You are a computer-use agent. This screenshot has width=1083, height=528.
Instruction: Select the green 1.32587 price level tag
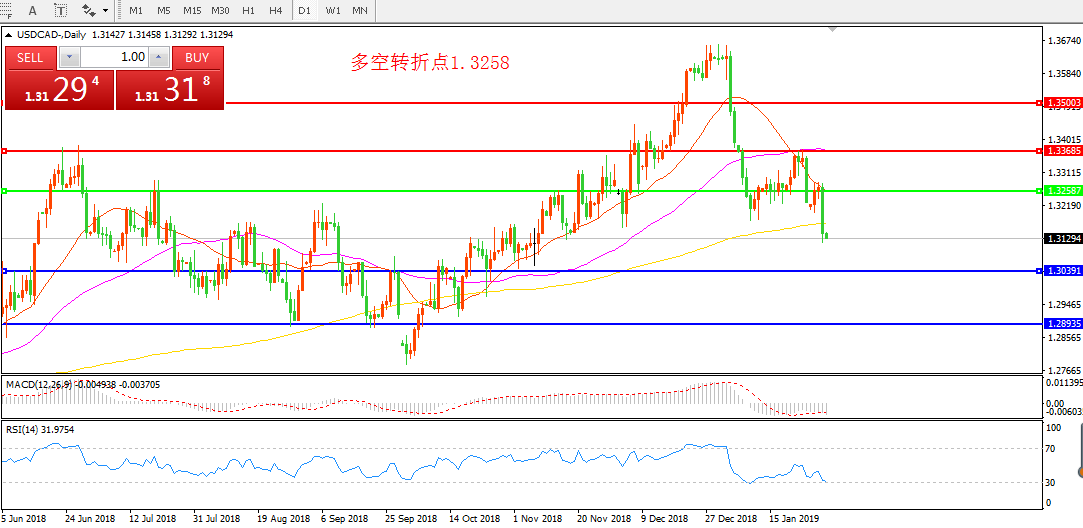pyautogui.click(x=1061, y=190)
